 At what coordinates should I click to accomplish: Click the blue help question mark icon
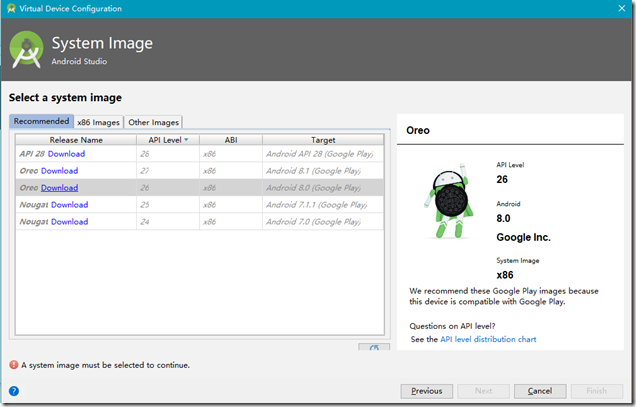(x=14, y=391)
